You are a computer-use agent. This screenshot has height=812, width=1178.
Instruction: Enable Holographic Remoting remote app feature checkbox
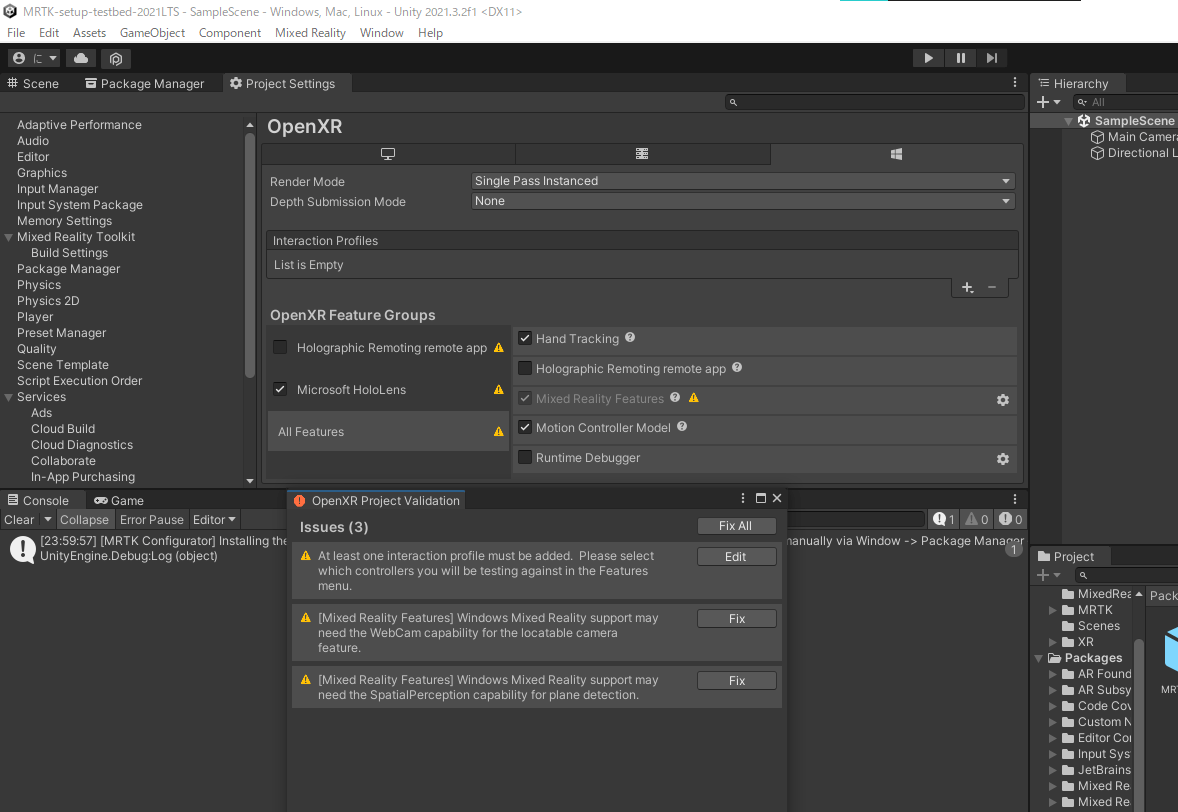click(x=525, y=368)
